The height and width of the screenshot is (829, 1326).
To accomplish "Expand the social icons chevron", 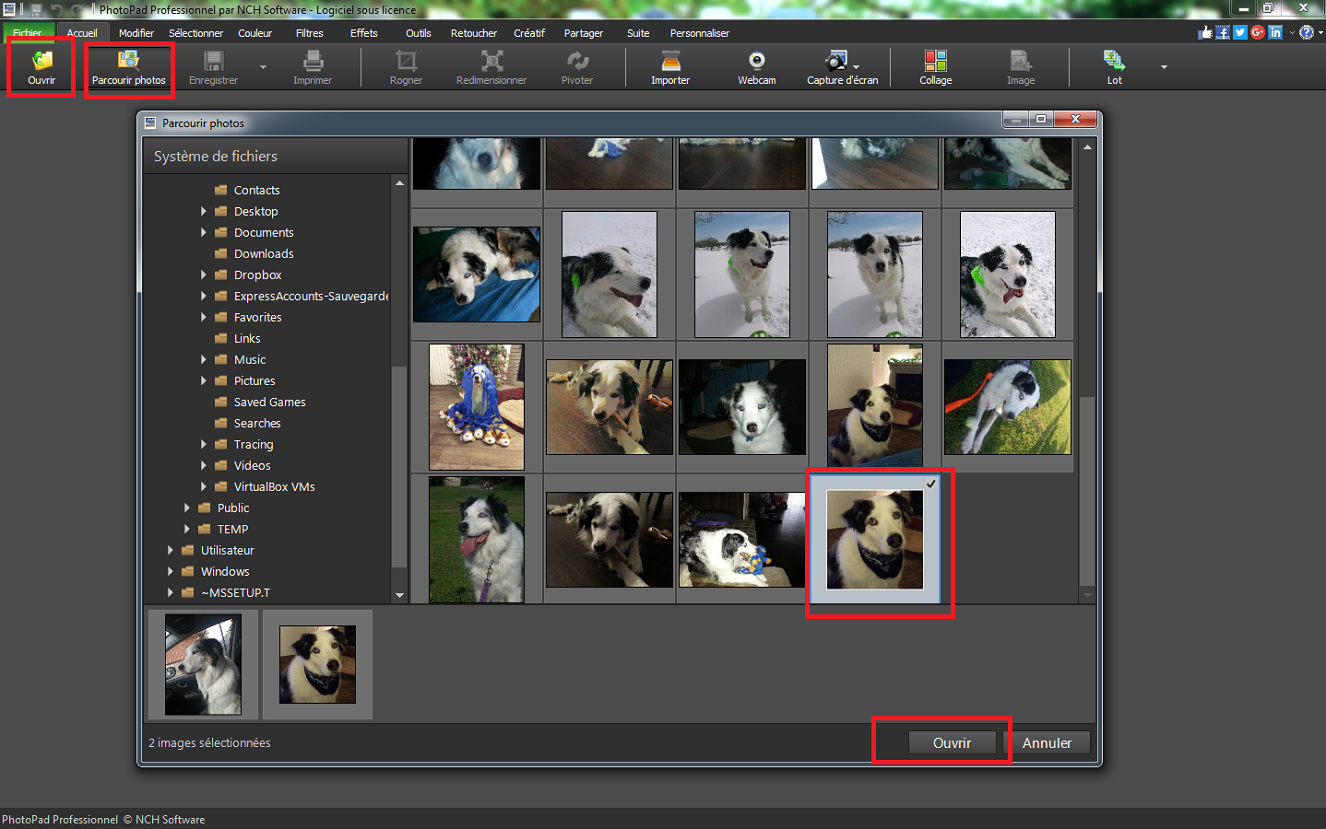I will click(x=1292, y=33).
